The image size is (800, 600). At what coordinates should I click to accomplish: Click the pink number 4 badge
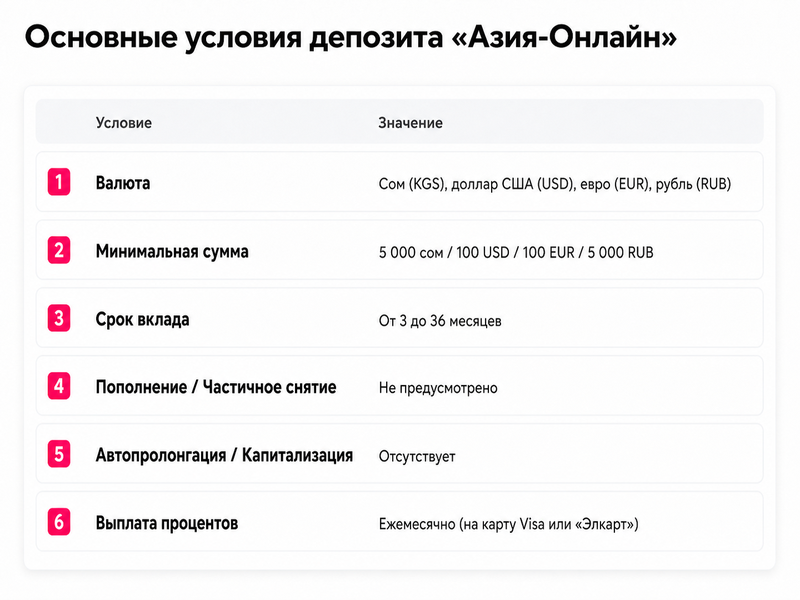(x=59, y=386)
